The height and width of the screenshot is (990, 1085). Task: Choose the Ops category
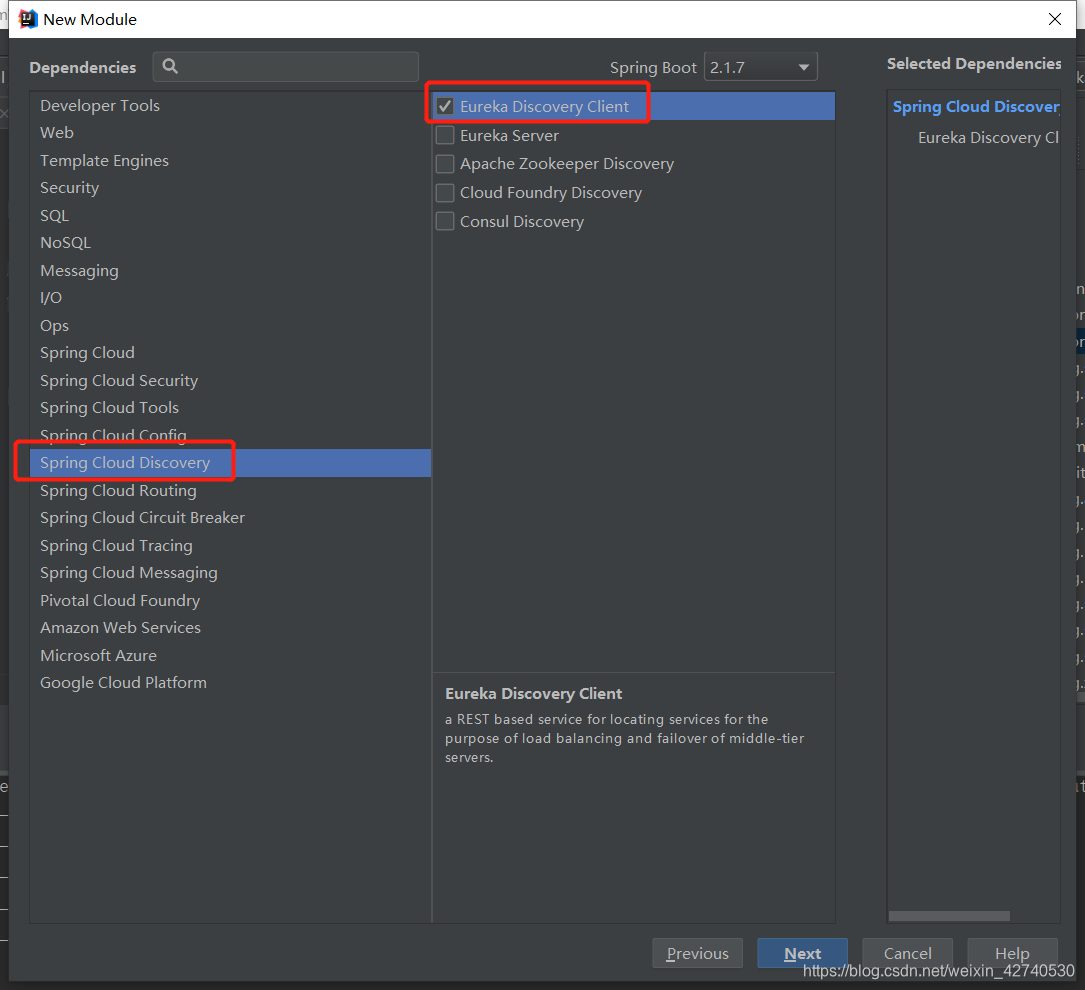click(x=230, y=325)
